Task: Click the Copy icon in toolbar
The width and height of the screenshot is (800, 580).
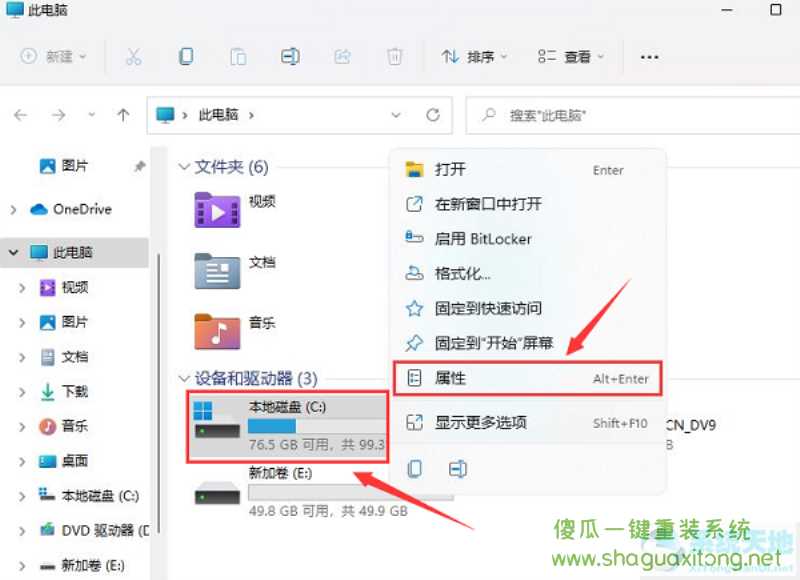Action: (x=186, y=56)
